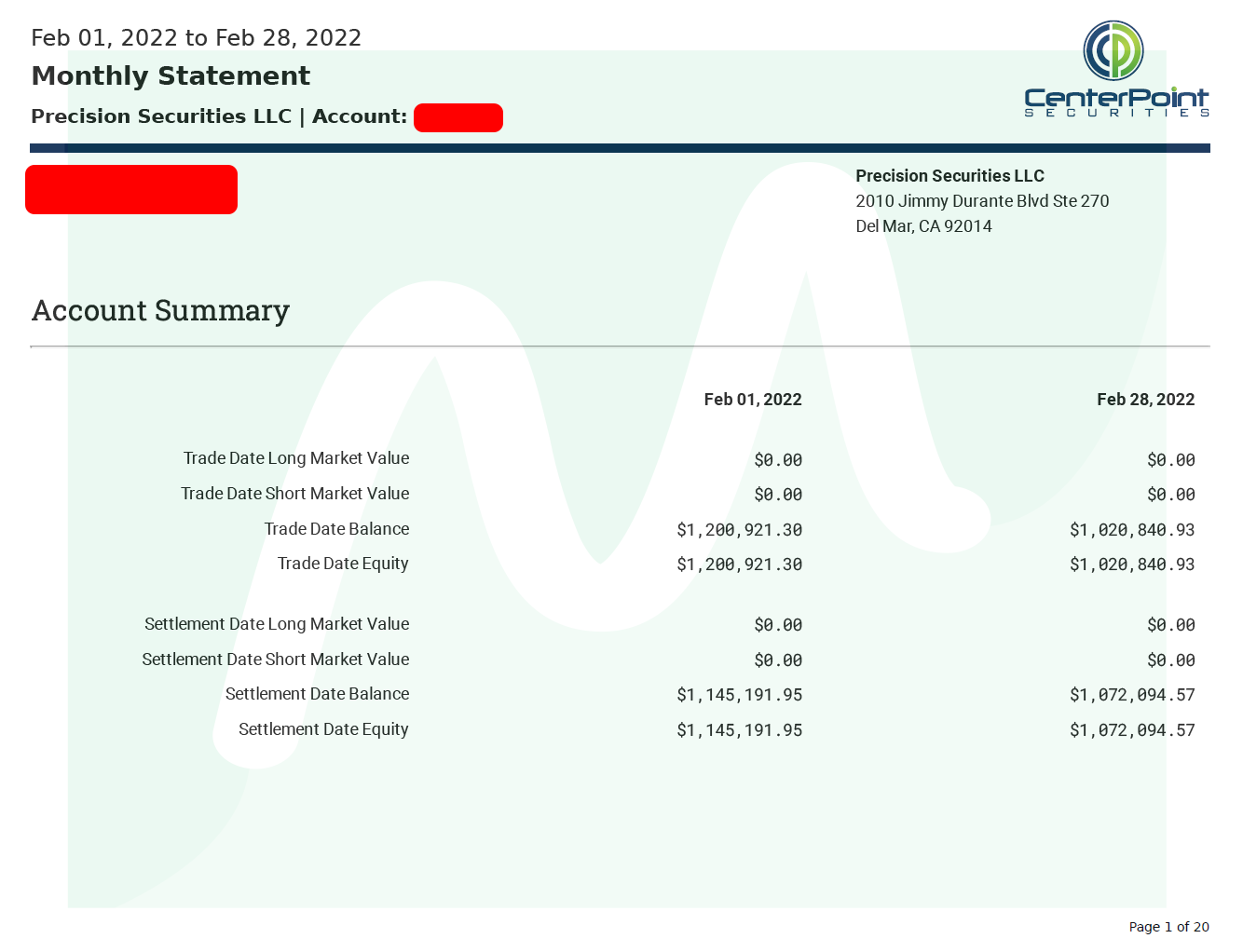The height and width of the screenshot is (952, 1243).
Task: Click the Trade Date Long Market Value label
Action: (x=296, y=458)
